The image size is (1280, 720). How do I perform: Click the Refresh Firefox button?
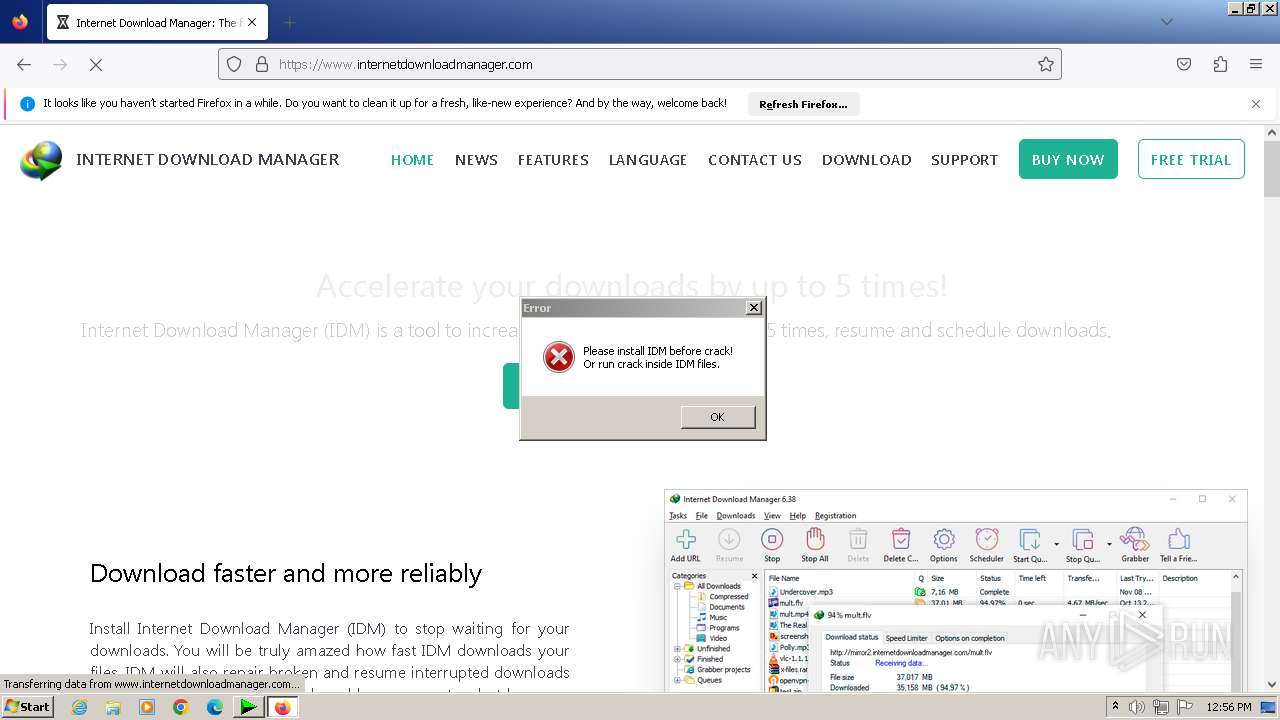coord(803,104)
